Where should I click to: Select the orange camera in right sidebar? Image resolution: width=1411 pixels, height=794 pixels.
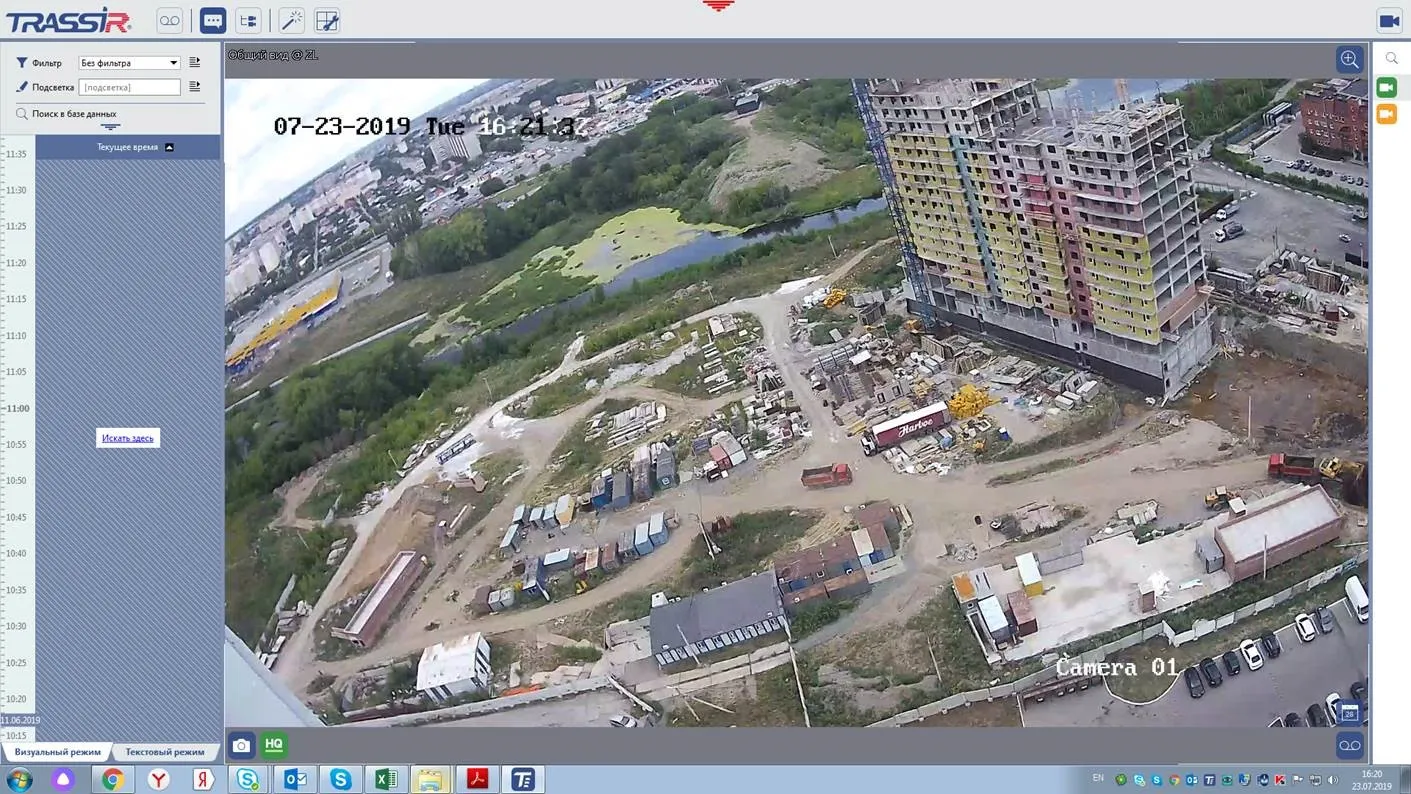(1387, 115)
